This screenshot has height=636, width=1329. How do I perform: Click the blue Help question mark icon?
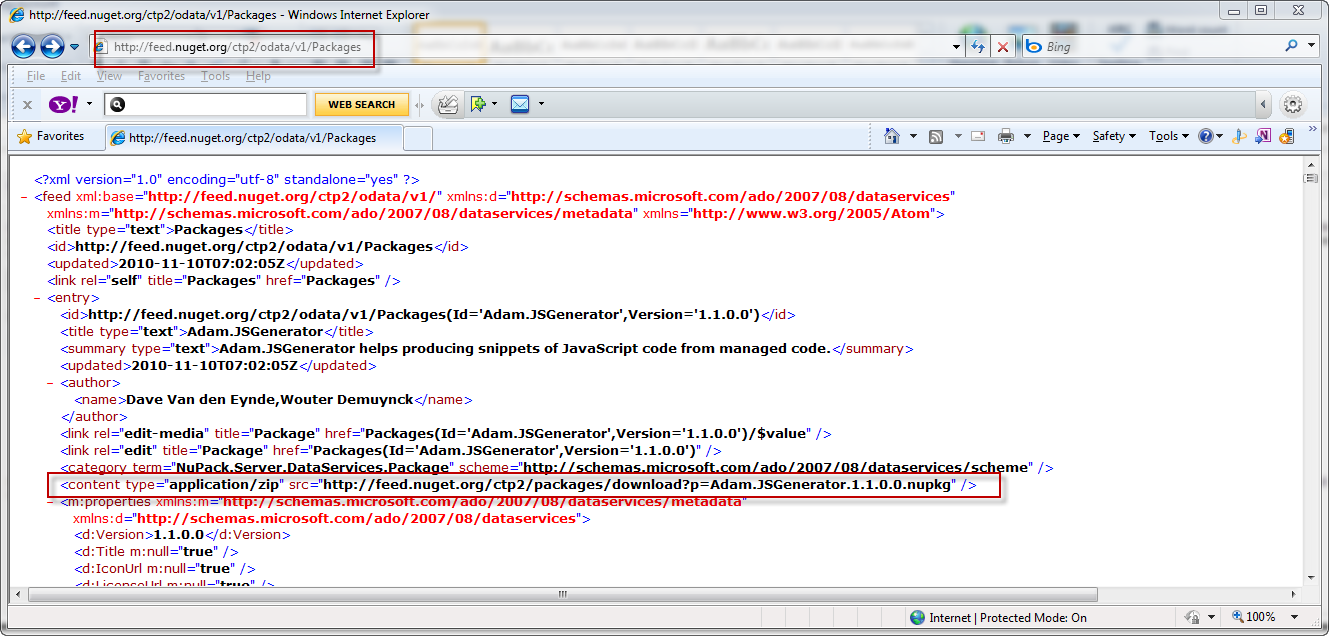click(x=1206, y=136)
